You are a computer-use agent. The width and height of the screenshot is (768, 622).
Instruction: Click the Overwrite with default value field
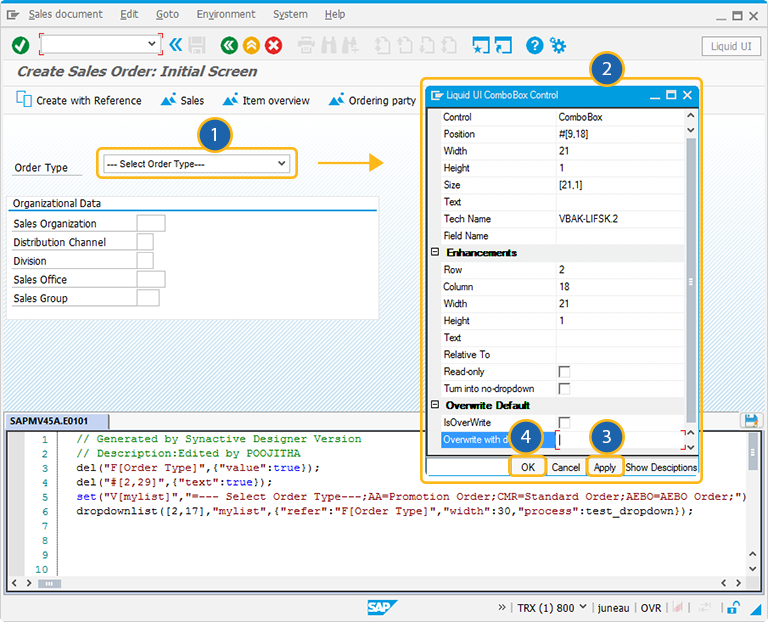point(620,440)
